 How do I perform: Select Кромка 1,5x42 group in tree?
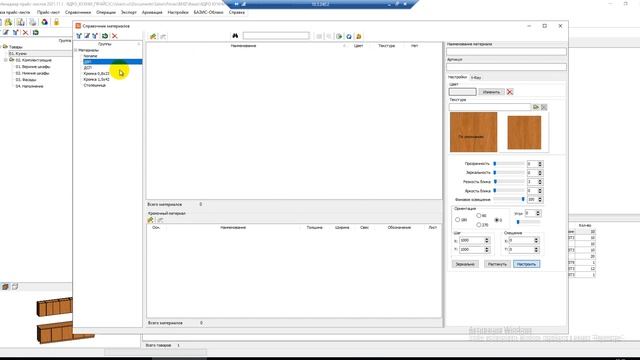[96, 80]
